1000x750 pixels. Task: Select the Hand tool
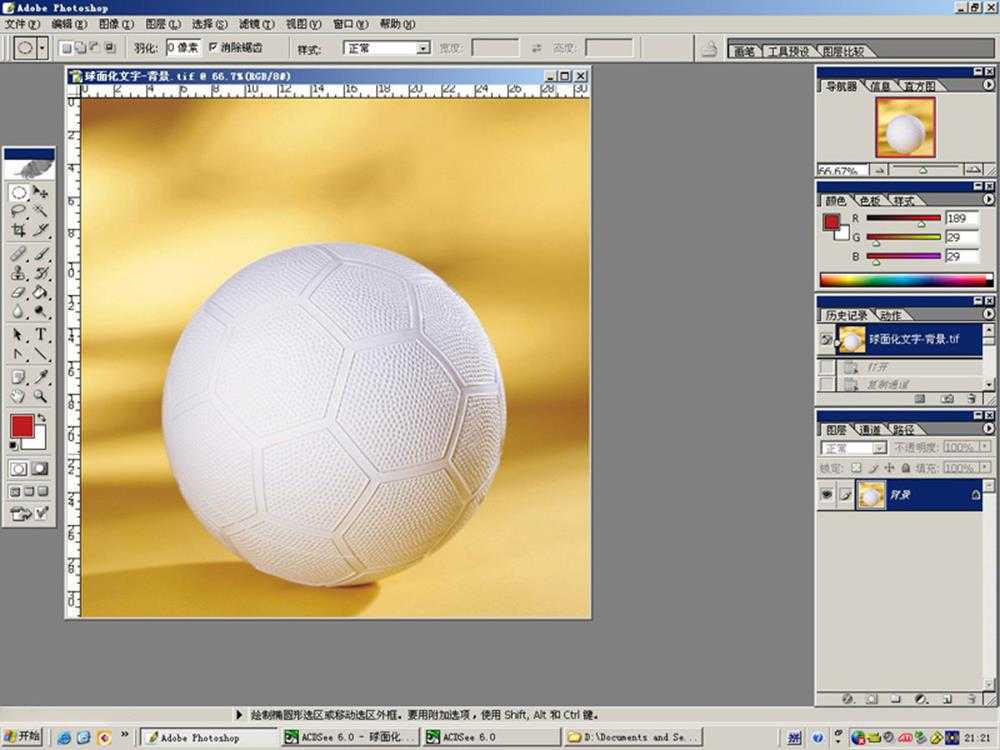click(x=18, y=396)
